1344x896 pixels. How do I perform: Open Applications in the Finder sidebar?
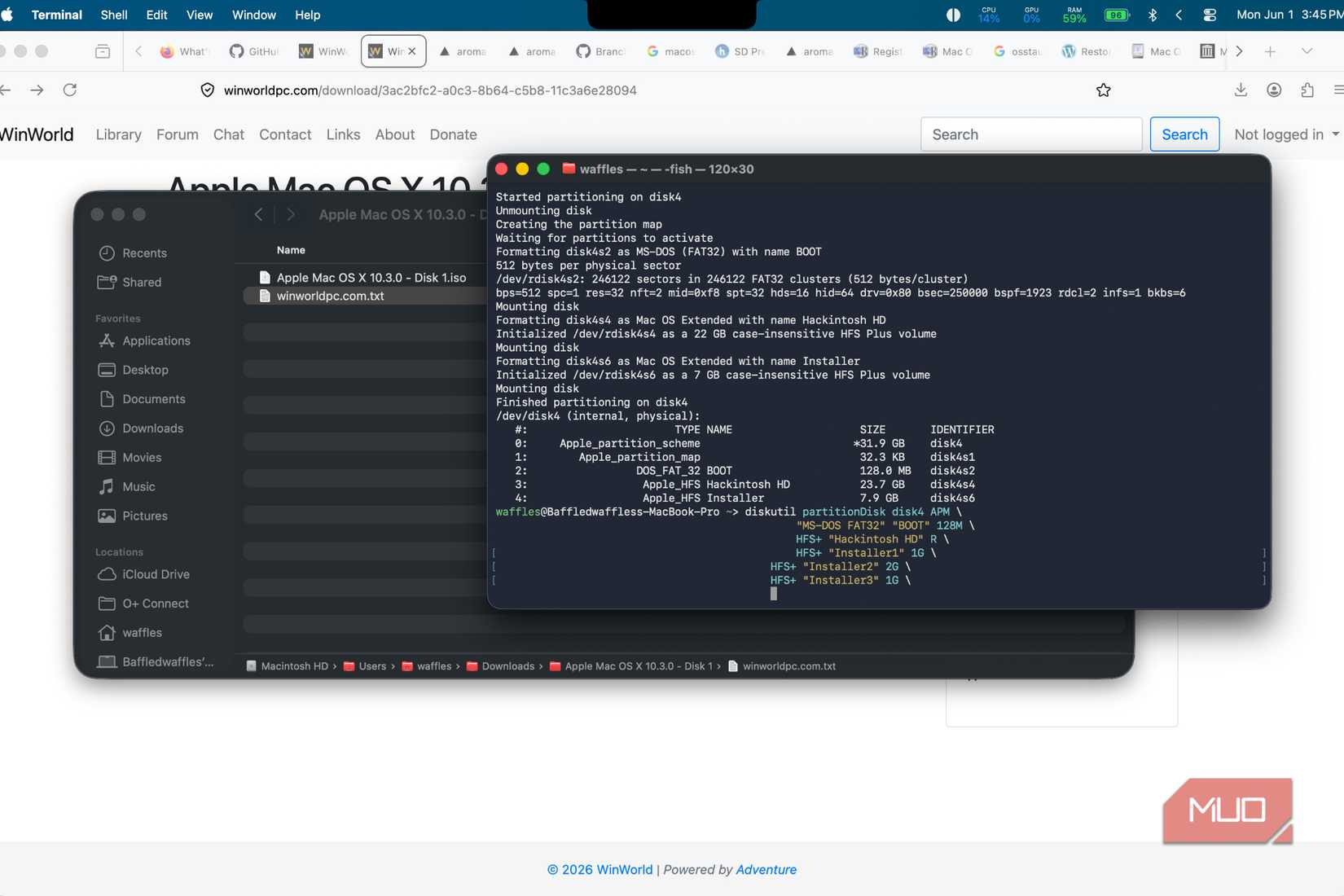click(156, 340)
